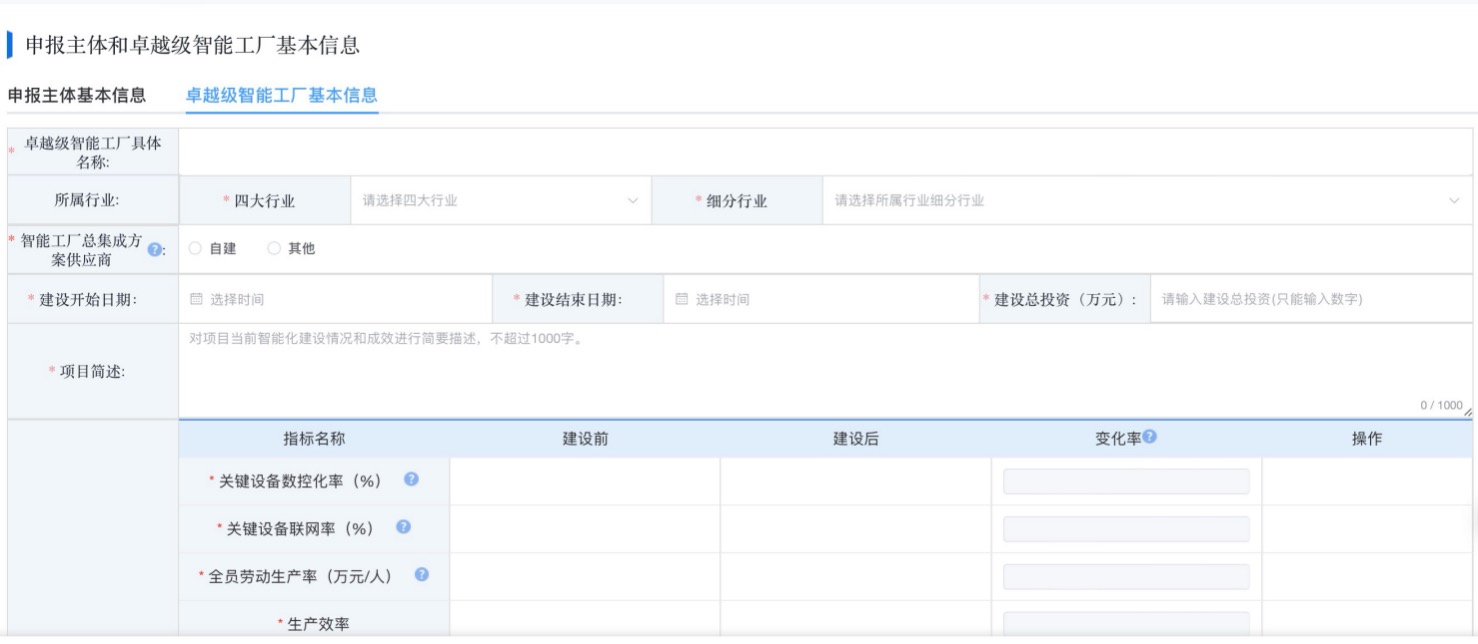Click 建设前 cell for 关键设备数控化率
The width and height of the screenshot is (1478, 644).
585,481
